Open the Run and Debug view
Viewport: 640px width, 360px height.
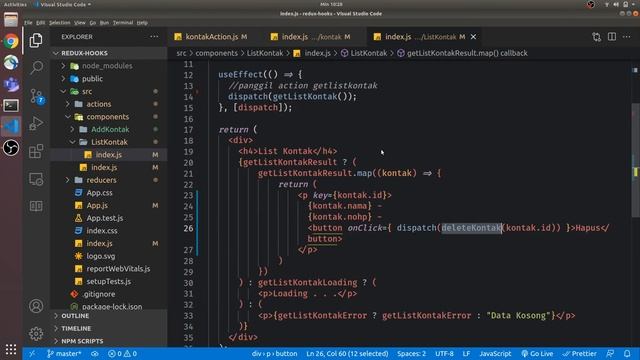pyautogui.click(x=36, y=123)
